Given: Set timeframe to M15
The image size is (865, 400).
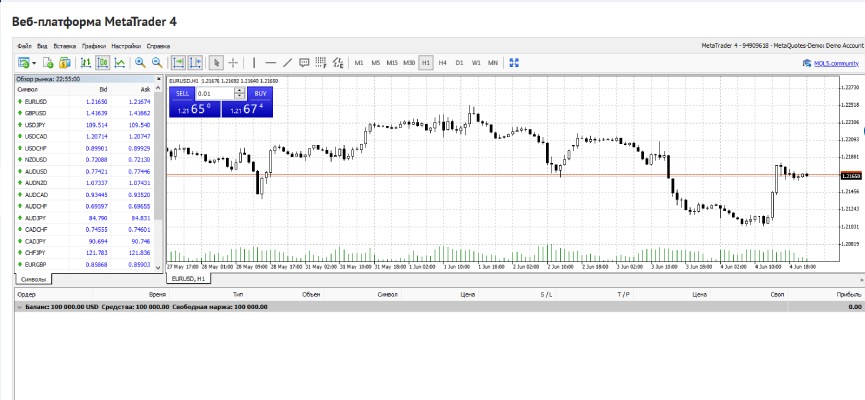Looking at the screenshot, I should [392, 63].
